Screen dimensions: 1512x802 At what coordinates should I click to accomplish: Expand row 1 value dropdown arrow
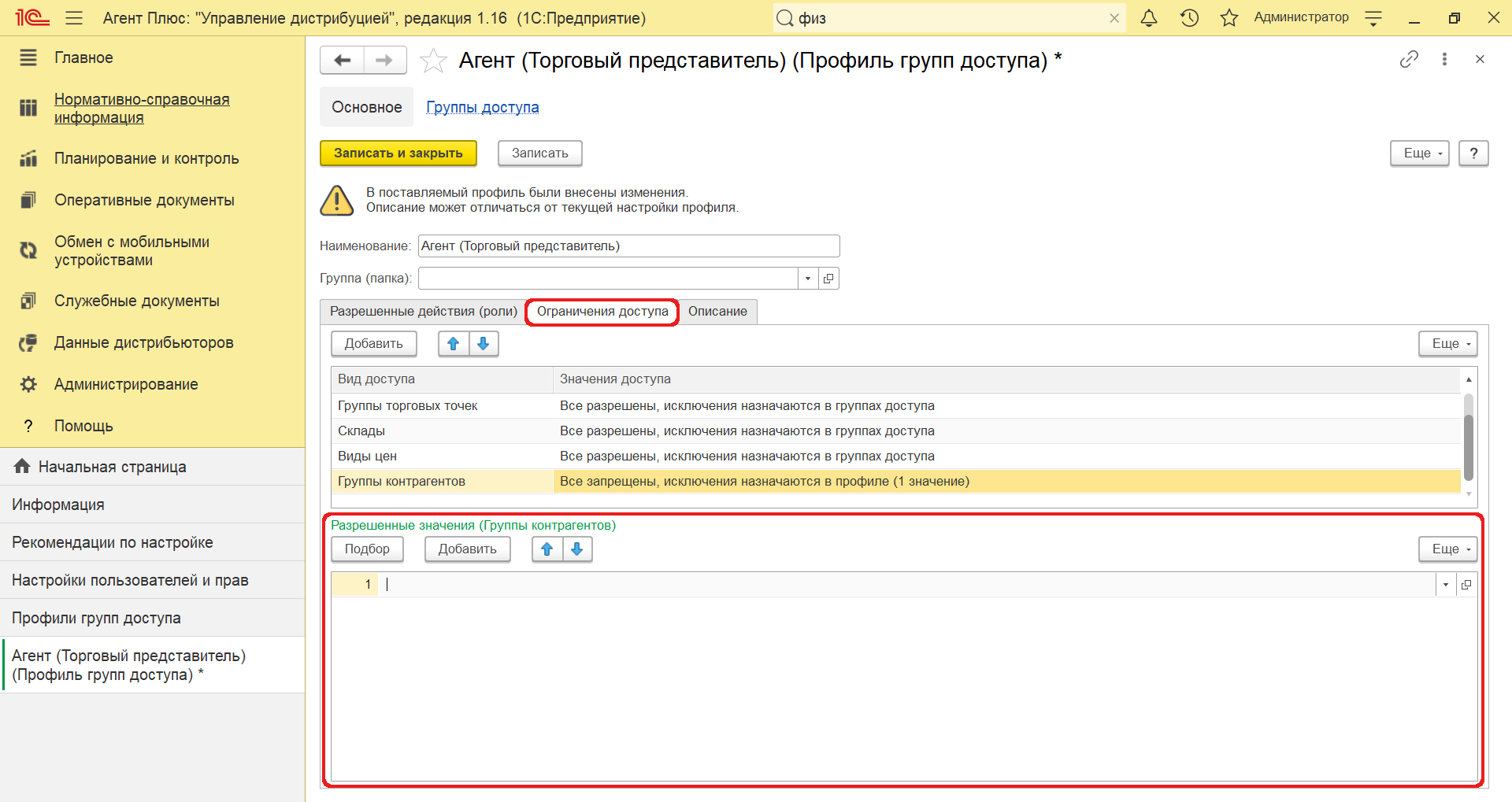pos(1446,584)
